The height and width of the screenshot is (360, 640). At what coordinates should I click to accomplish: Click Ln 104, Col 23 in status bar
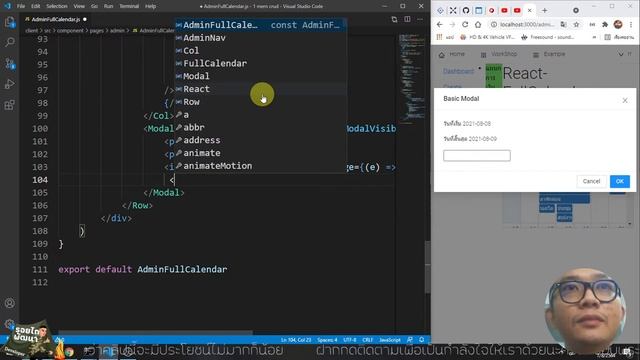(x=296, y=340)
